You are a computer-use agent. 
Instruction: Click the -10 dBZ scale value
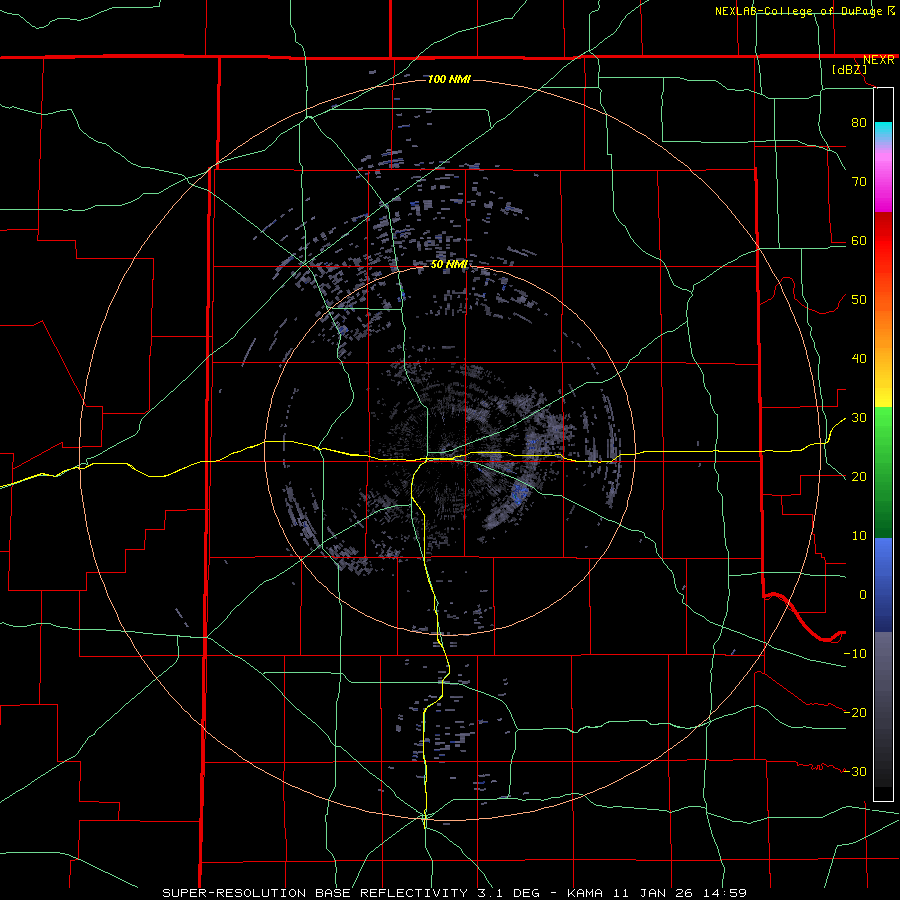tap(855, 654)
